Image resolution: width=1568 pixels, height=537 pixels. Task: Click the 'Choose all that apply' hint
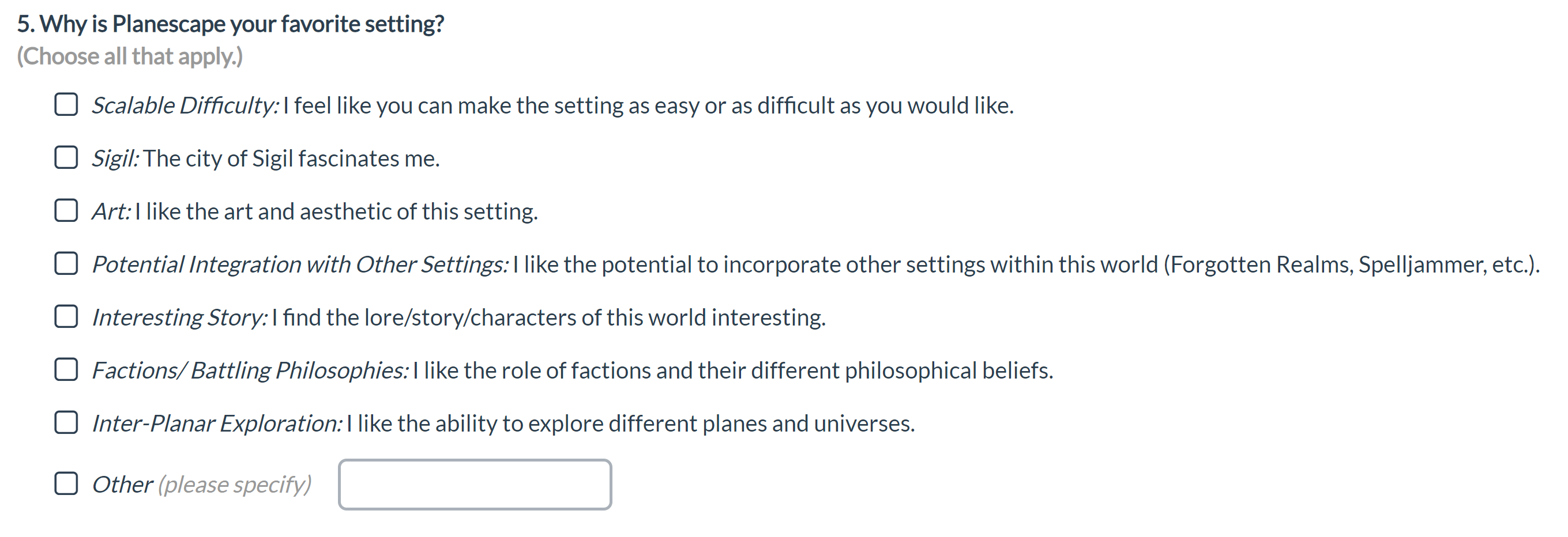[130, 56]
